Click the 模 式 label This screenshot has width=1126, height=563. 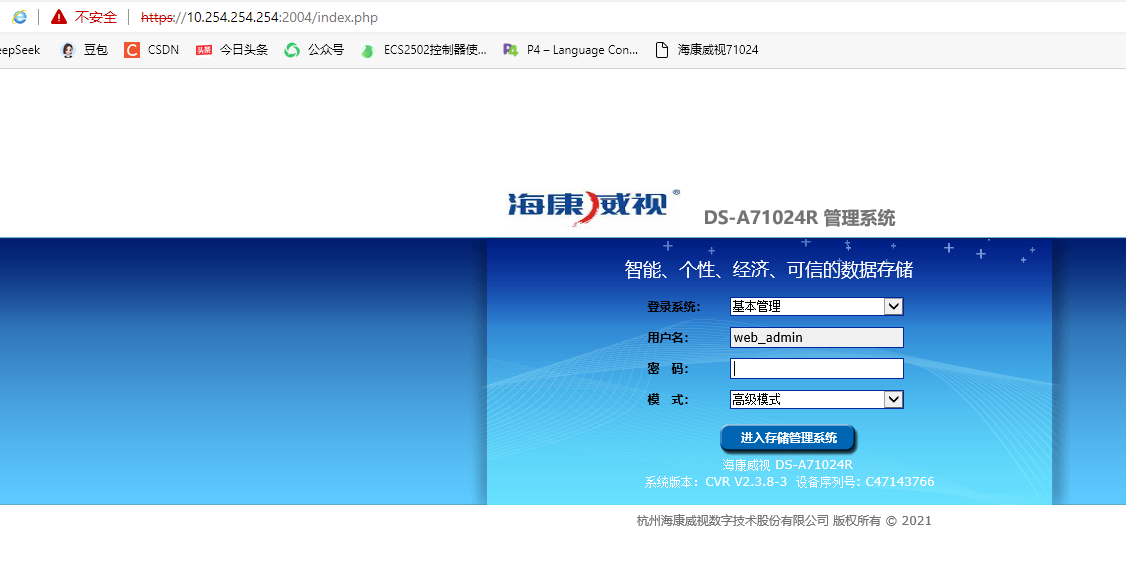(x=668, y=399)
